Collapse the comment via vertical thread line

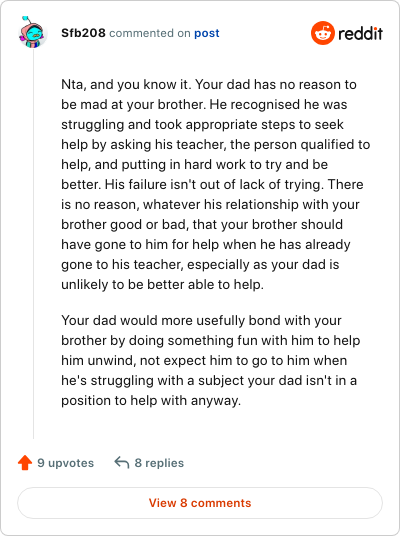click(33, 243)
